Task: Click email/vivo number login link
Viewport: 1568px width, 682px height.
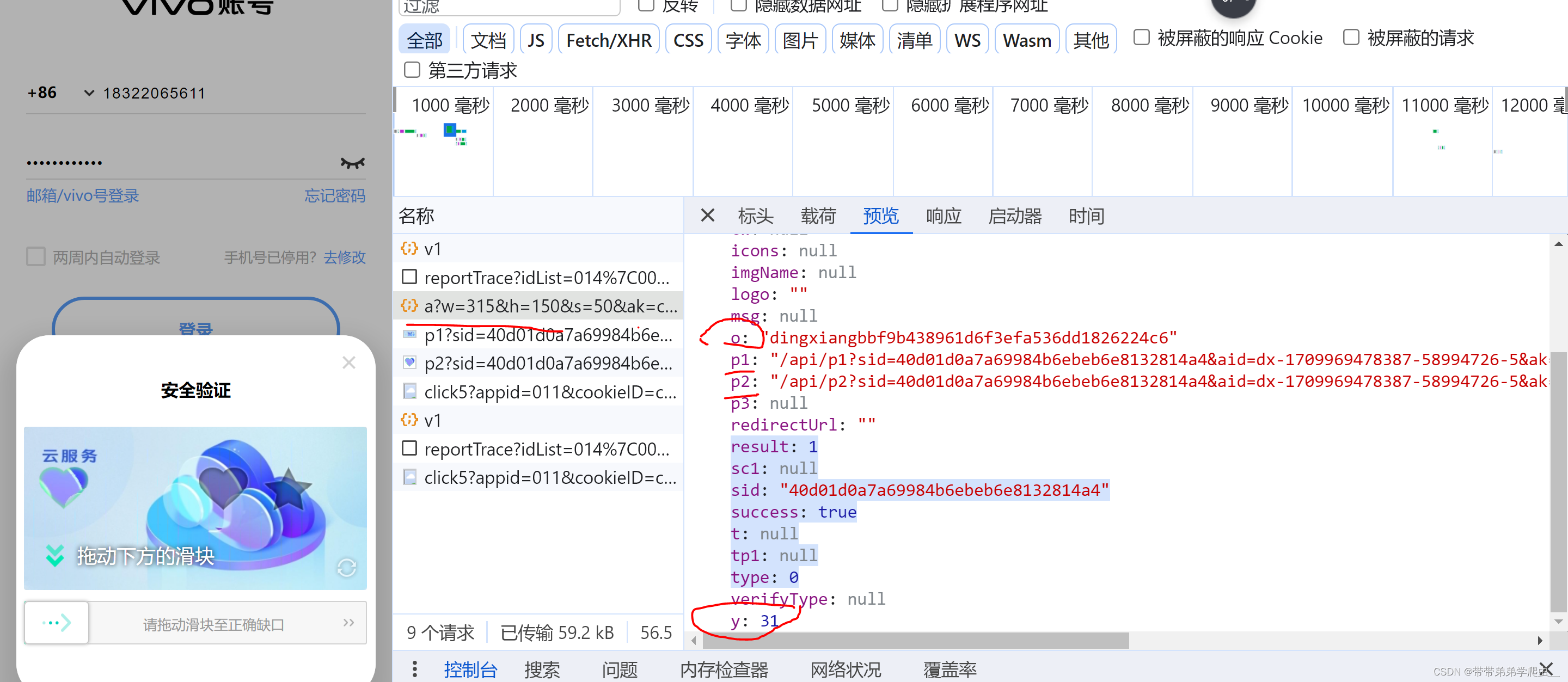Action: [83, 196]
